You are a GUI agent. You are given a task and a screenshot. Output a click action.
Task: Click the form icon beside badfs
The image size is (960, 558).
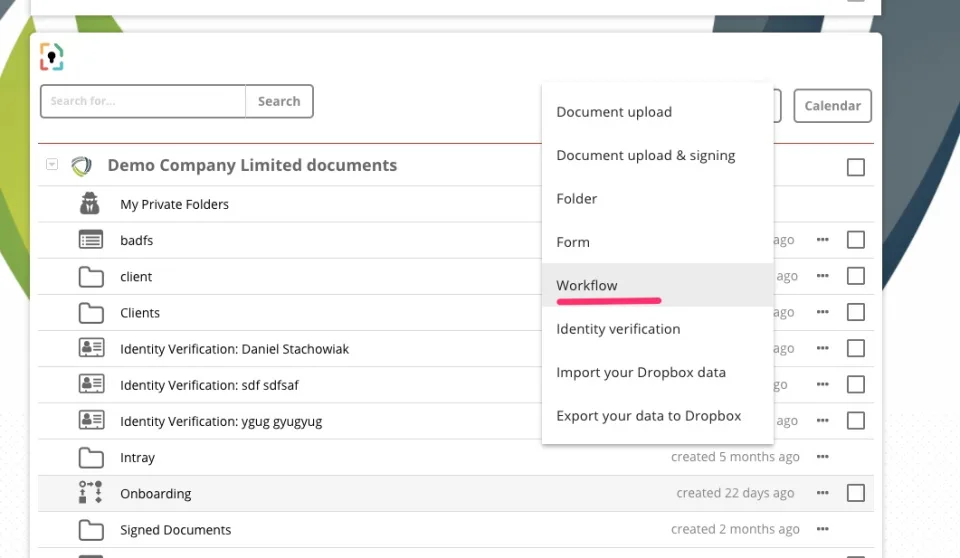[91, 239]
